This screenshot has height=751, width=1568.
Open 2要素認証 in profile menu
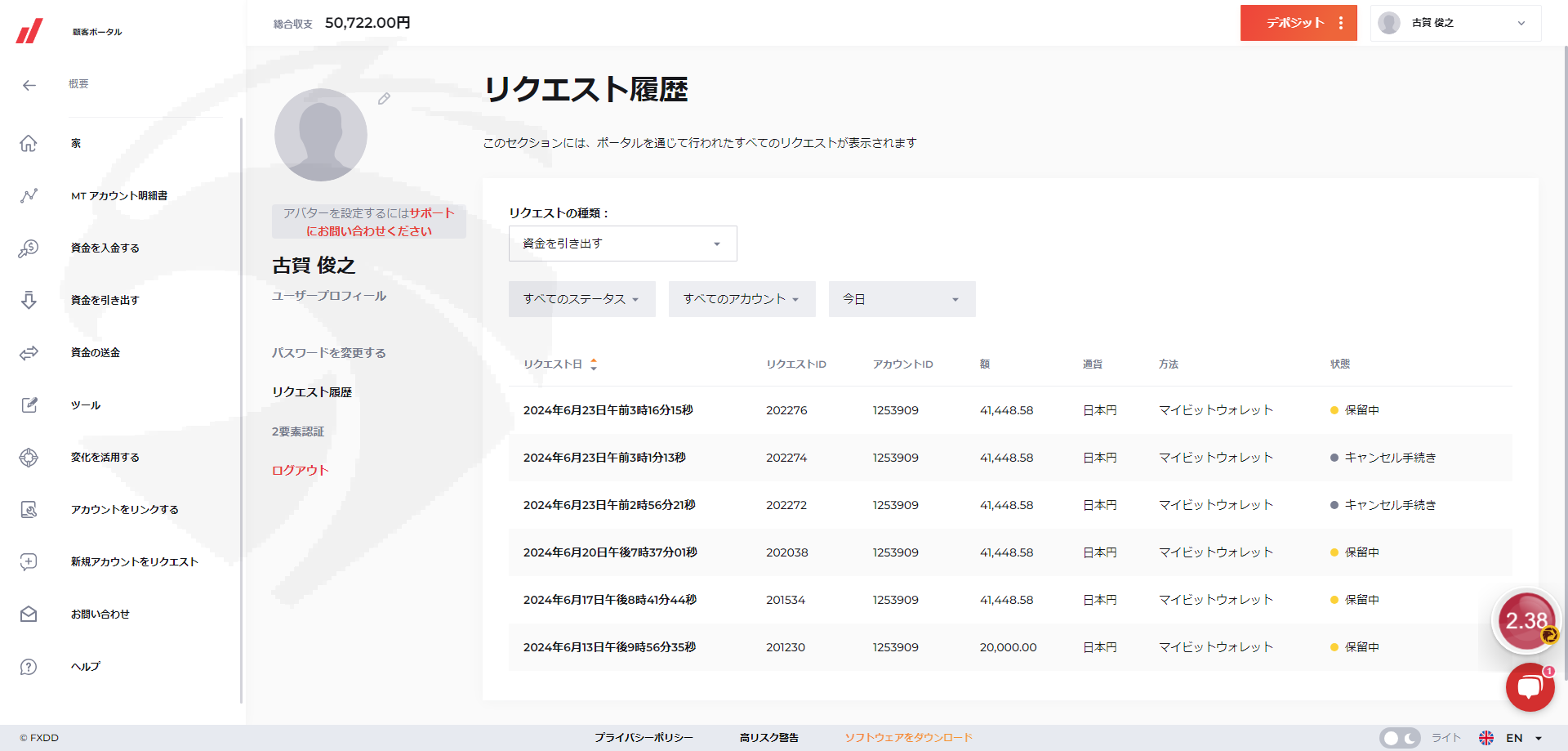(298, 431)
